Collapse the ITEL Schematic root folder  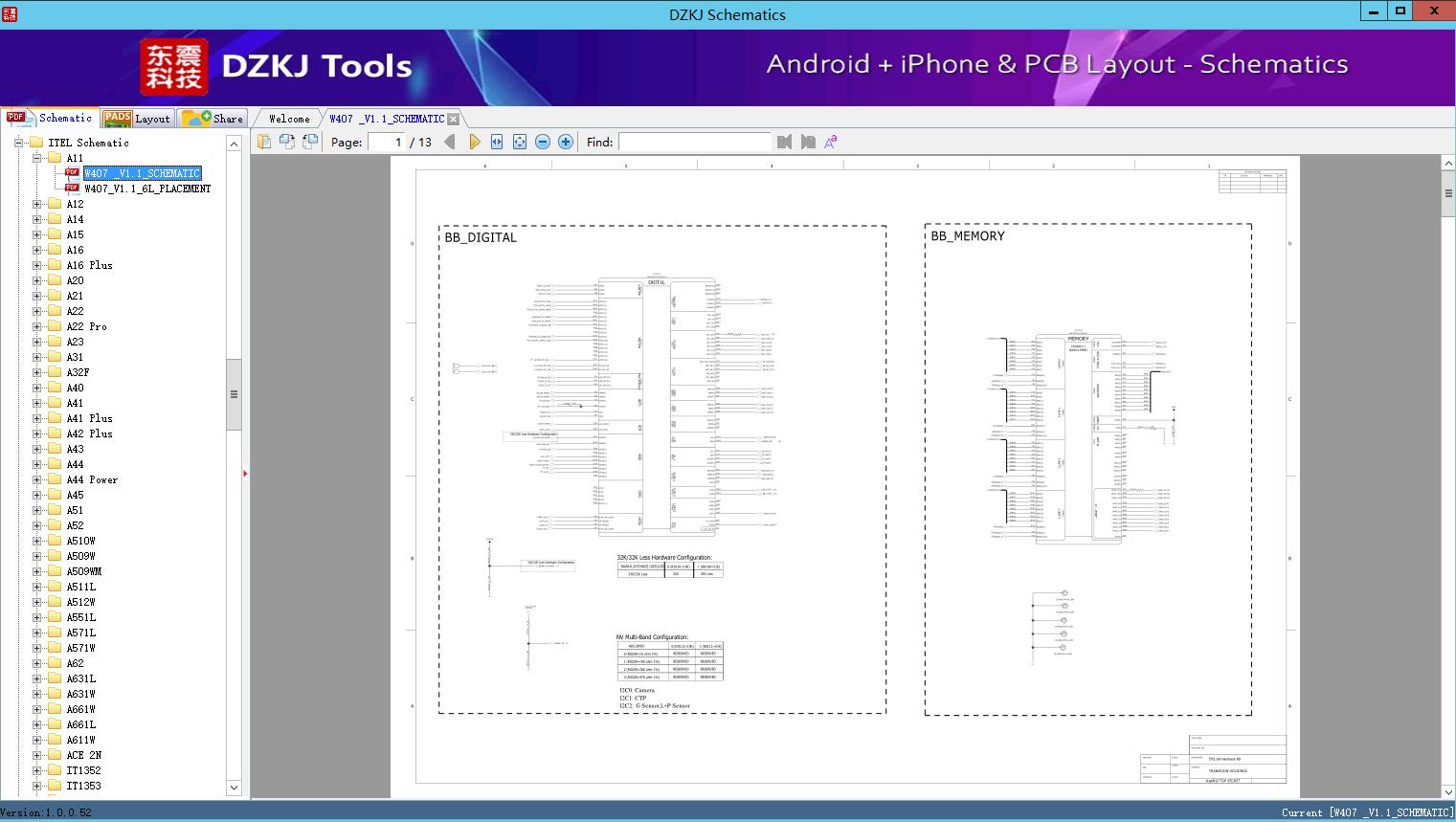18,142
